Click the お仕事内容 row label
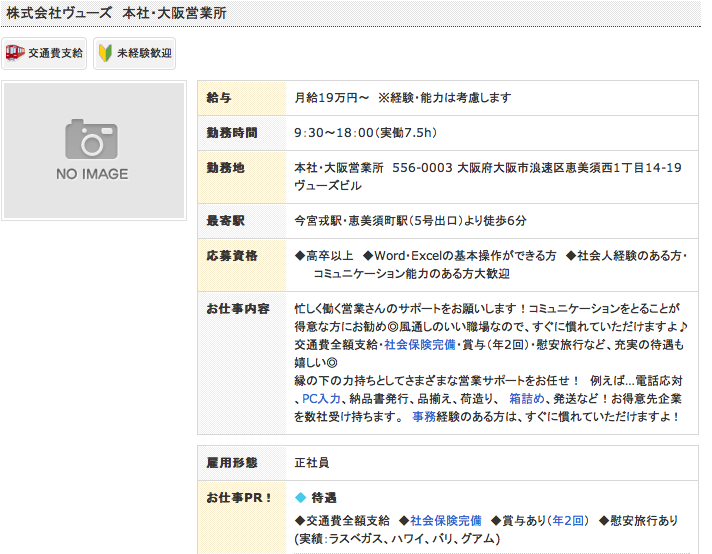 coord(238,309)
